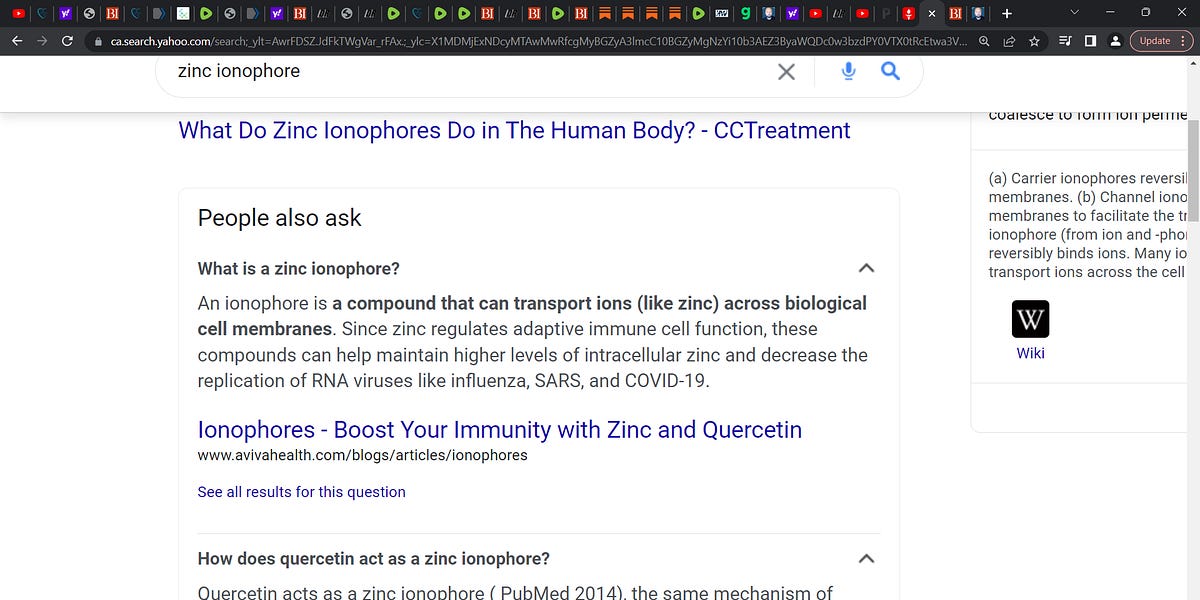Viewport: 1200px width, 600px height.
Task: Click the 'What is a zinc ionophore?' question text
Action: pos(299,269)
